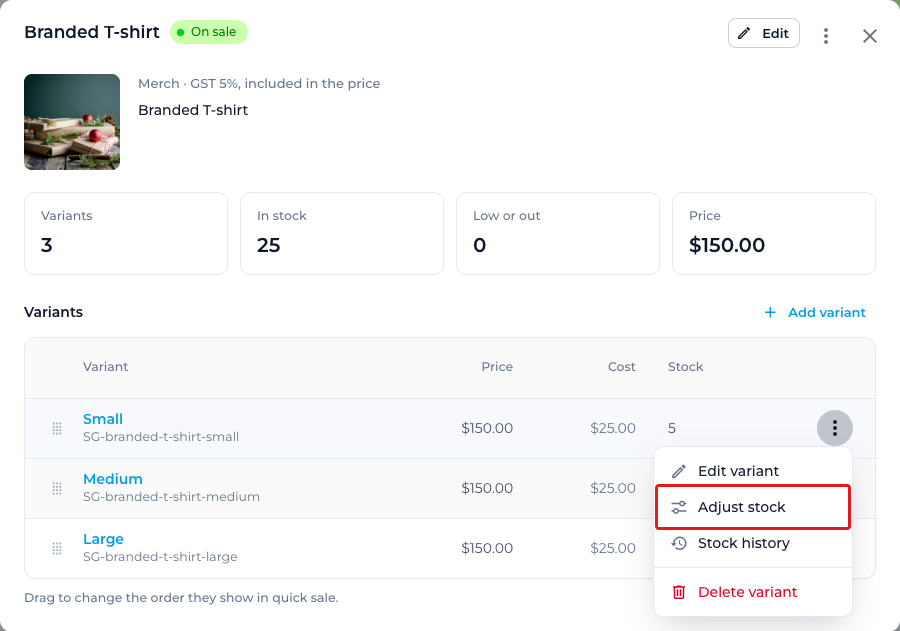Click the Small variant $150.00 price
This screenshot has width=900, height=631.
click(x=487, y=428)
